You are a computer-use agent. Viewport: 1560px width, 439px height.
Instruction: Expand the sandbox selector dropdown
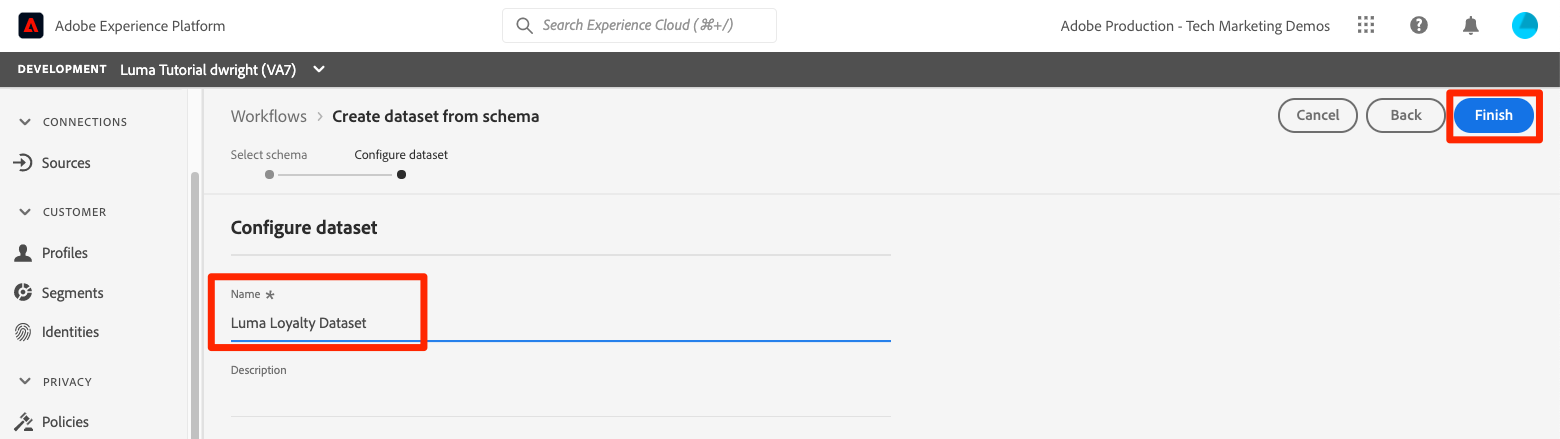coord(319,69)
